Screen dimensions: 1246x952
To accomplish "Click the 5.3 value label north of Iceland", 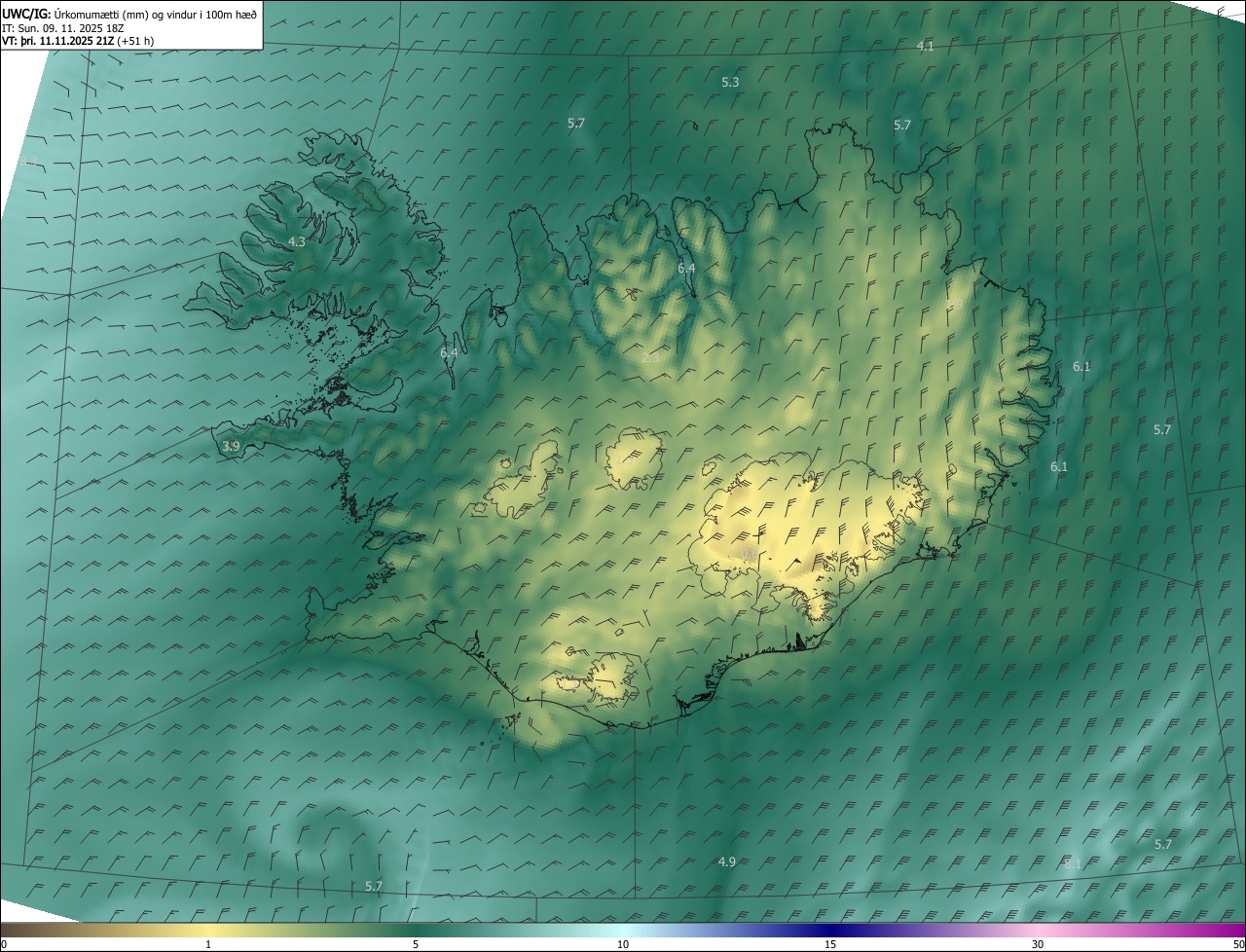I will pyautogui.click(x=730, y=83).
